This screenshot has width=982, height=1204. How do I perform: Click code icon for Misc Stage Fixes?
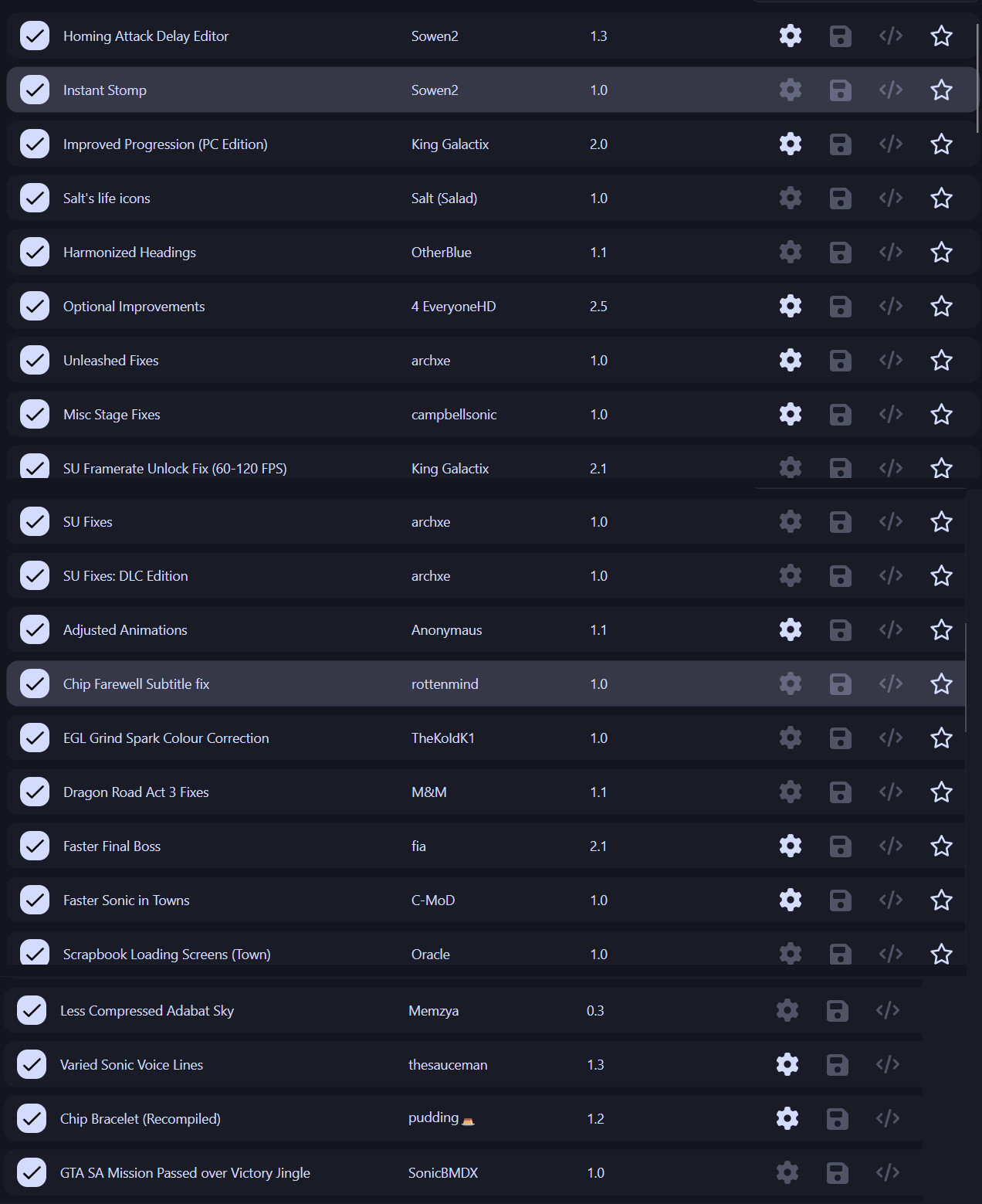point(890,415)
